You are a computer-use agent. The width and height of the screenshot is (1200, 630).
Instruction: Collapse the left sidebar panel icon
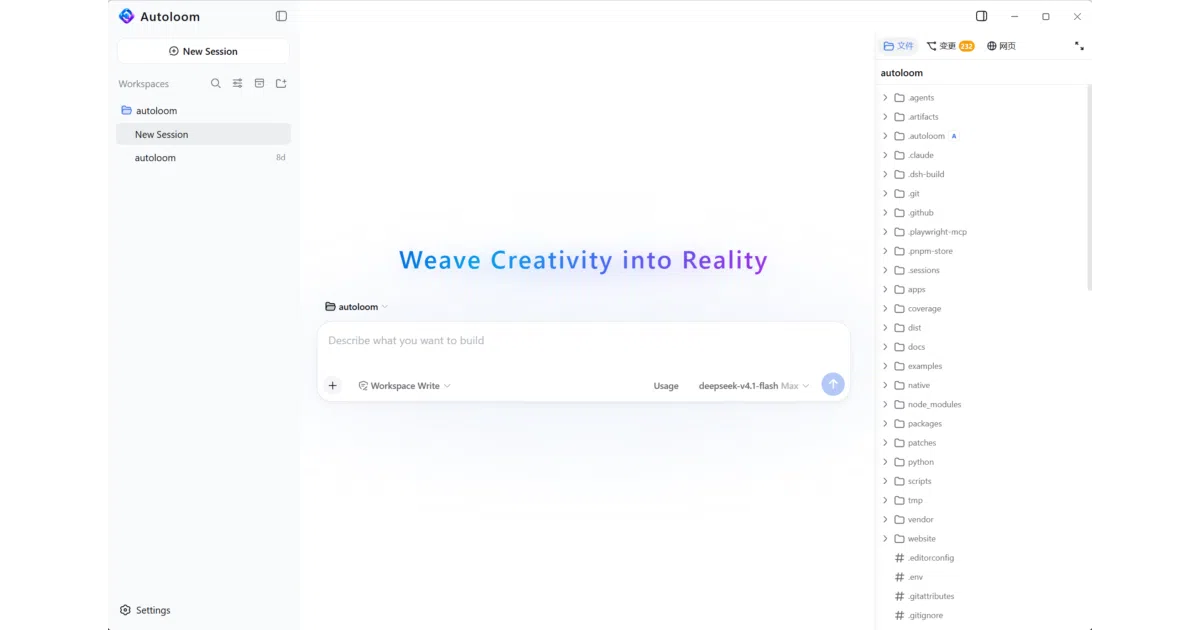[281, 16]
